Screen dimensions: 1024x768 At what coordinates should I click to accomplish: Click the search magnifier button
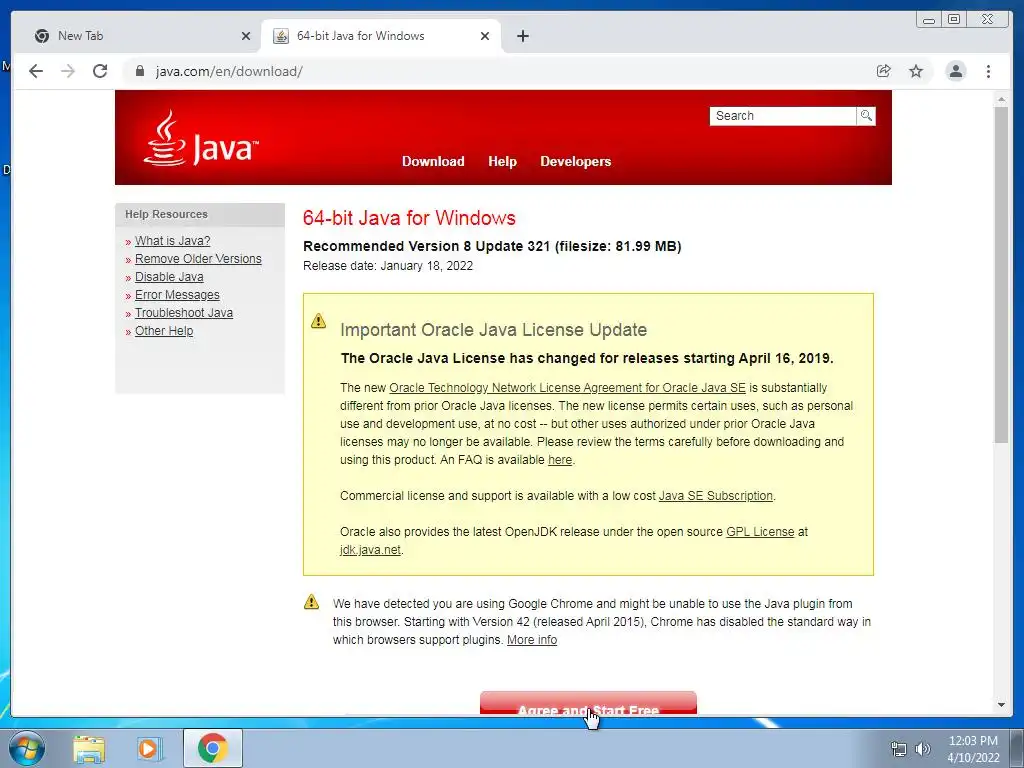pyautogui.click(x=866, y=116)
